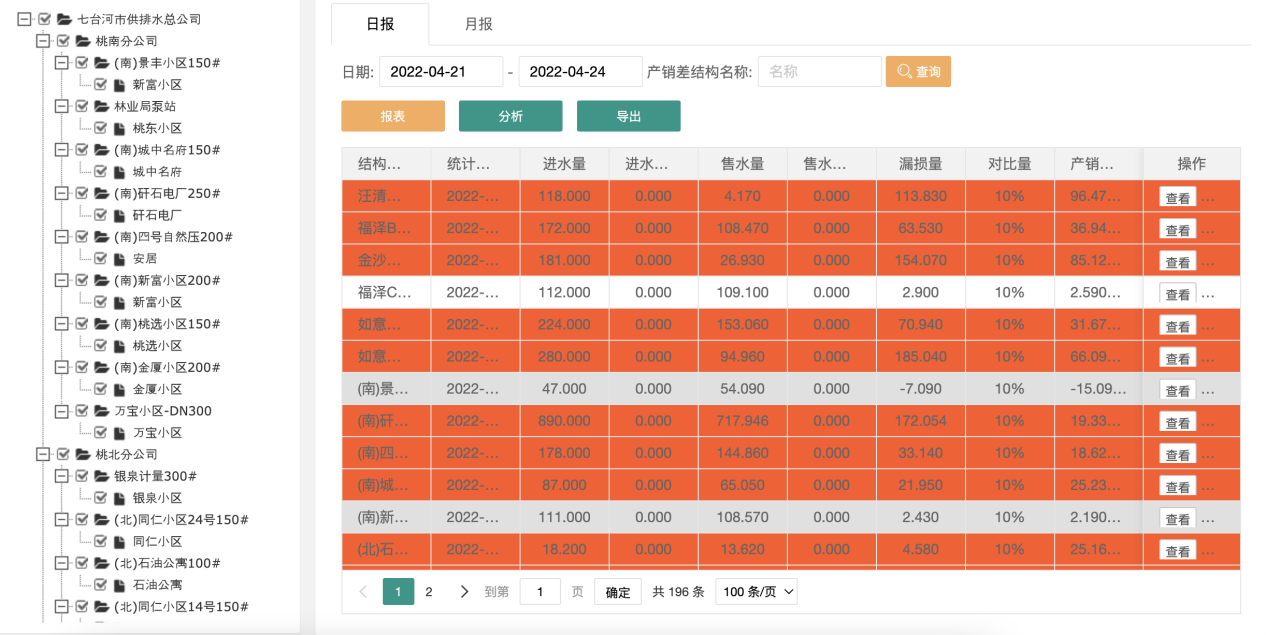The image size is (1266, 635).
Task: Toggle checkbox for 桃北分公司
Action: click(63, 454)
